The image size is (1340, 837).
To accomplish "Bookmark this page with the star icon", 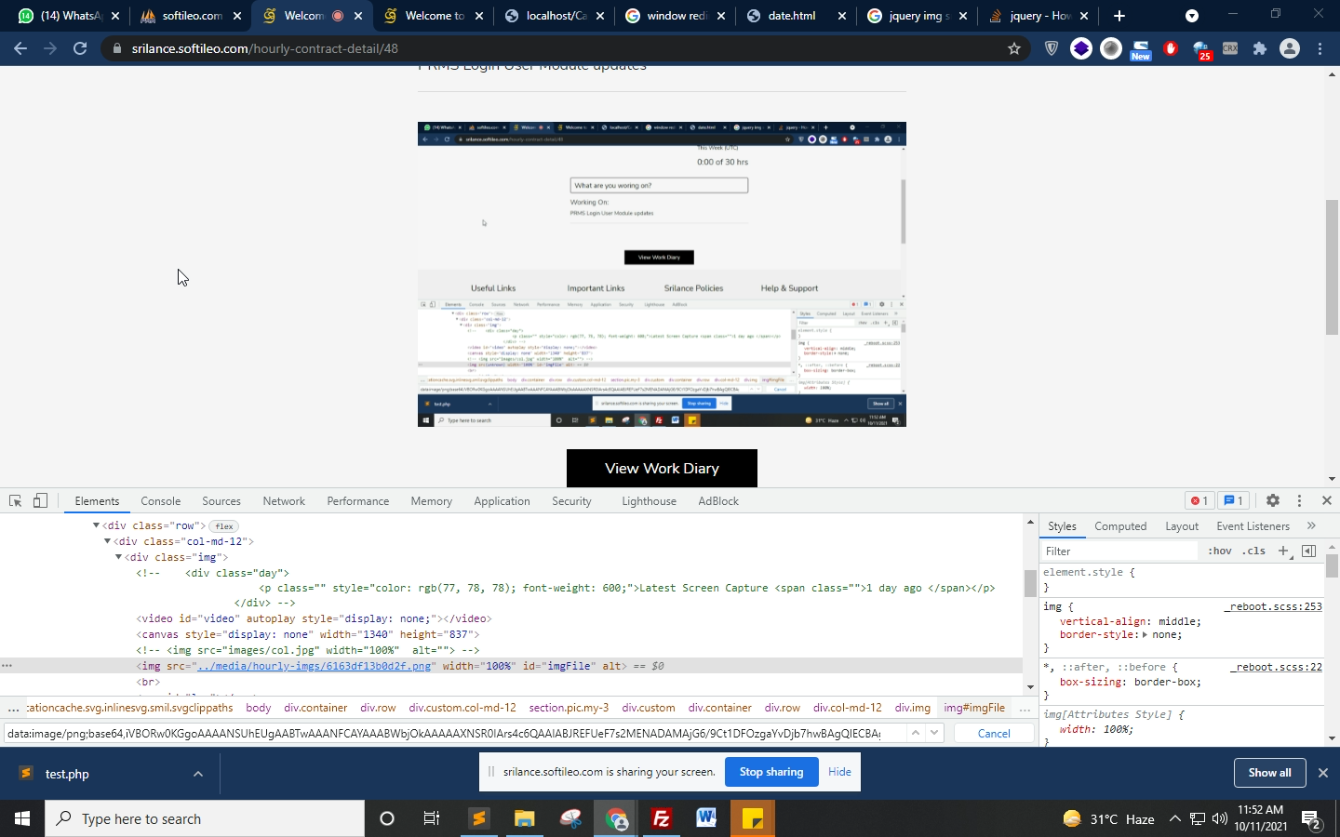I will pyautogui.click(x=1014, y=48).
